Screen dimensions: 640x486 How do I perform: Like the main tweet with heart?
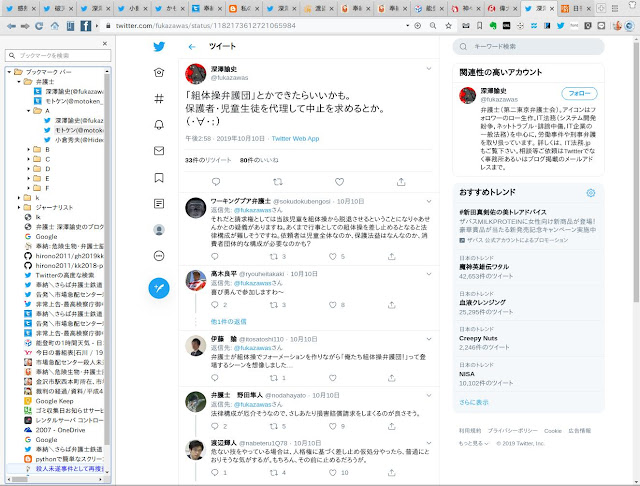point(339,182)
